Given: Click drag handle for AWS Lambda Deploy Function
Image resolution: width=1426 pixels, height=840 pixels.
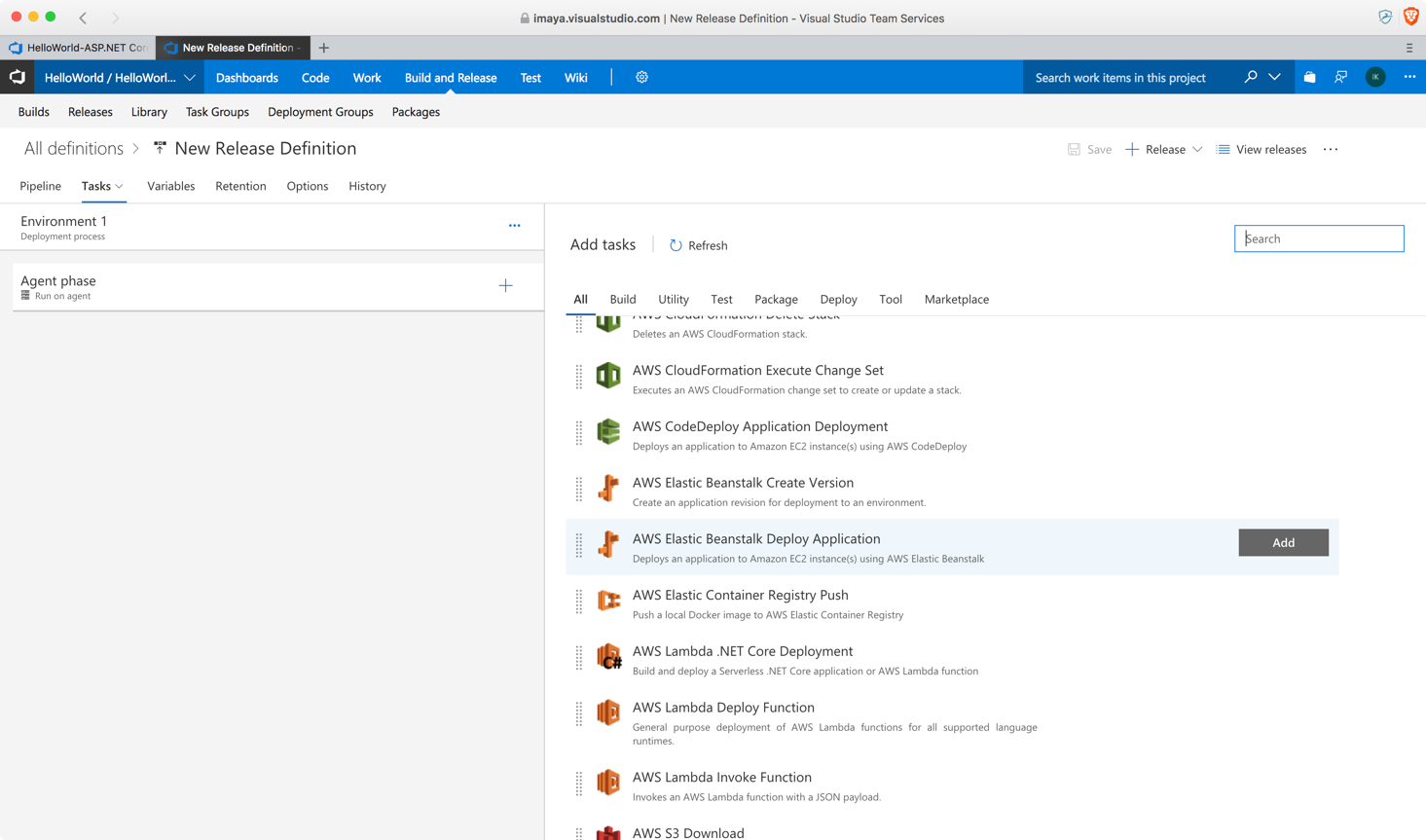Looking at the screenshot, I should [x=579, y=713].
